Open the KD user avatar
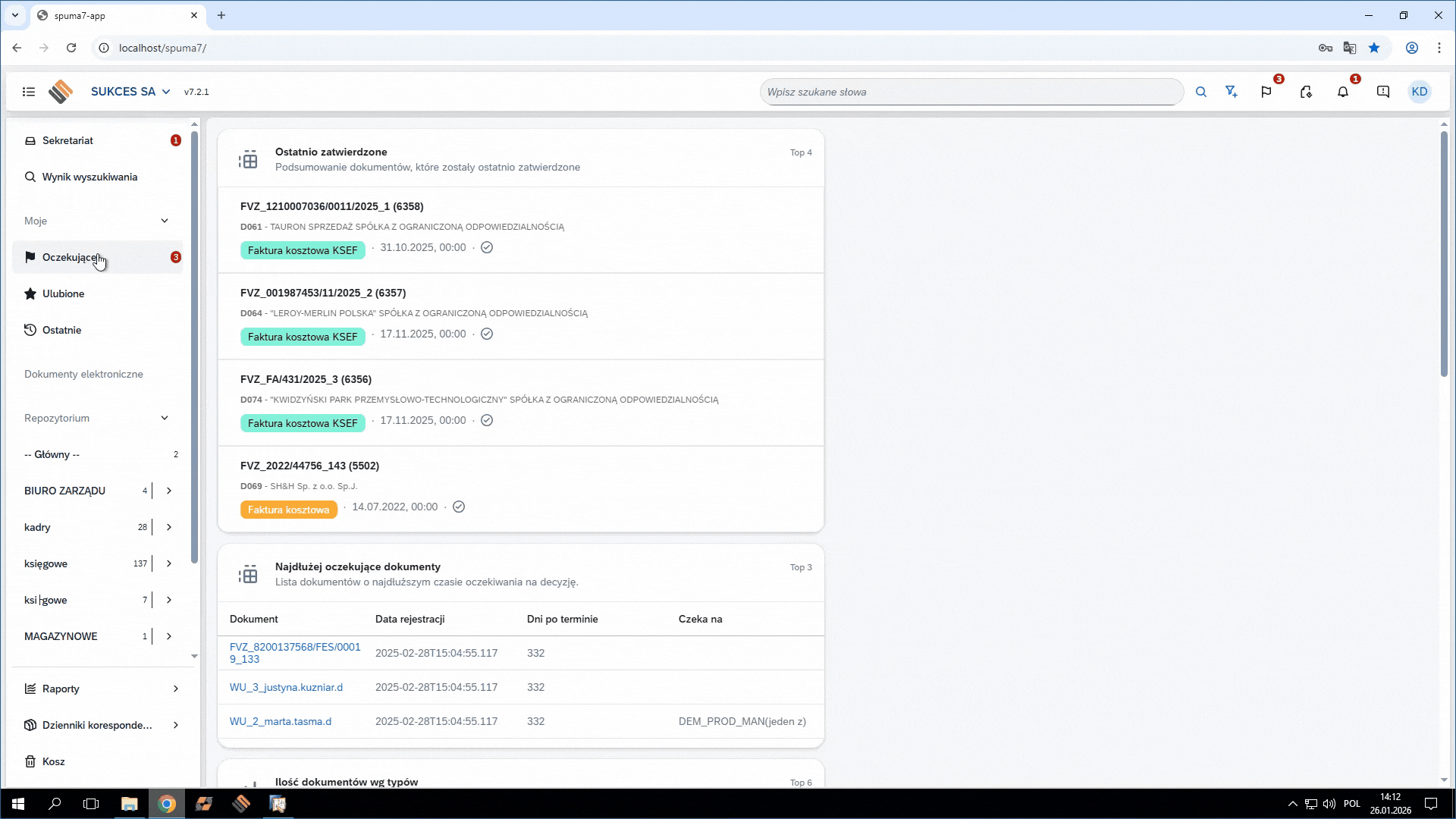 point(1420,92)
